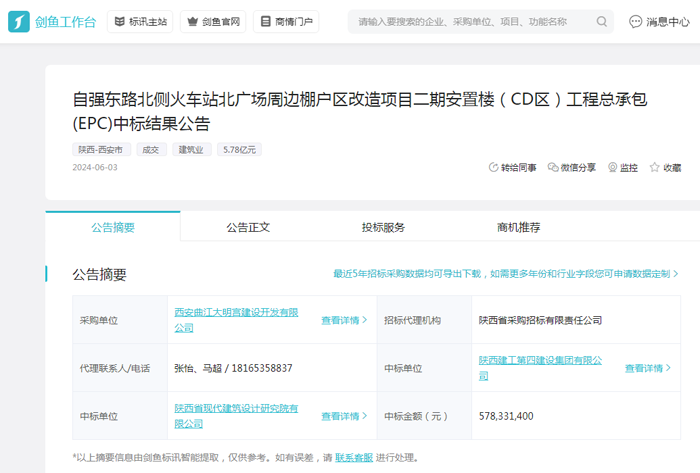Click 转给同事 forward icon

pos(493,168)
